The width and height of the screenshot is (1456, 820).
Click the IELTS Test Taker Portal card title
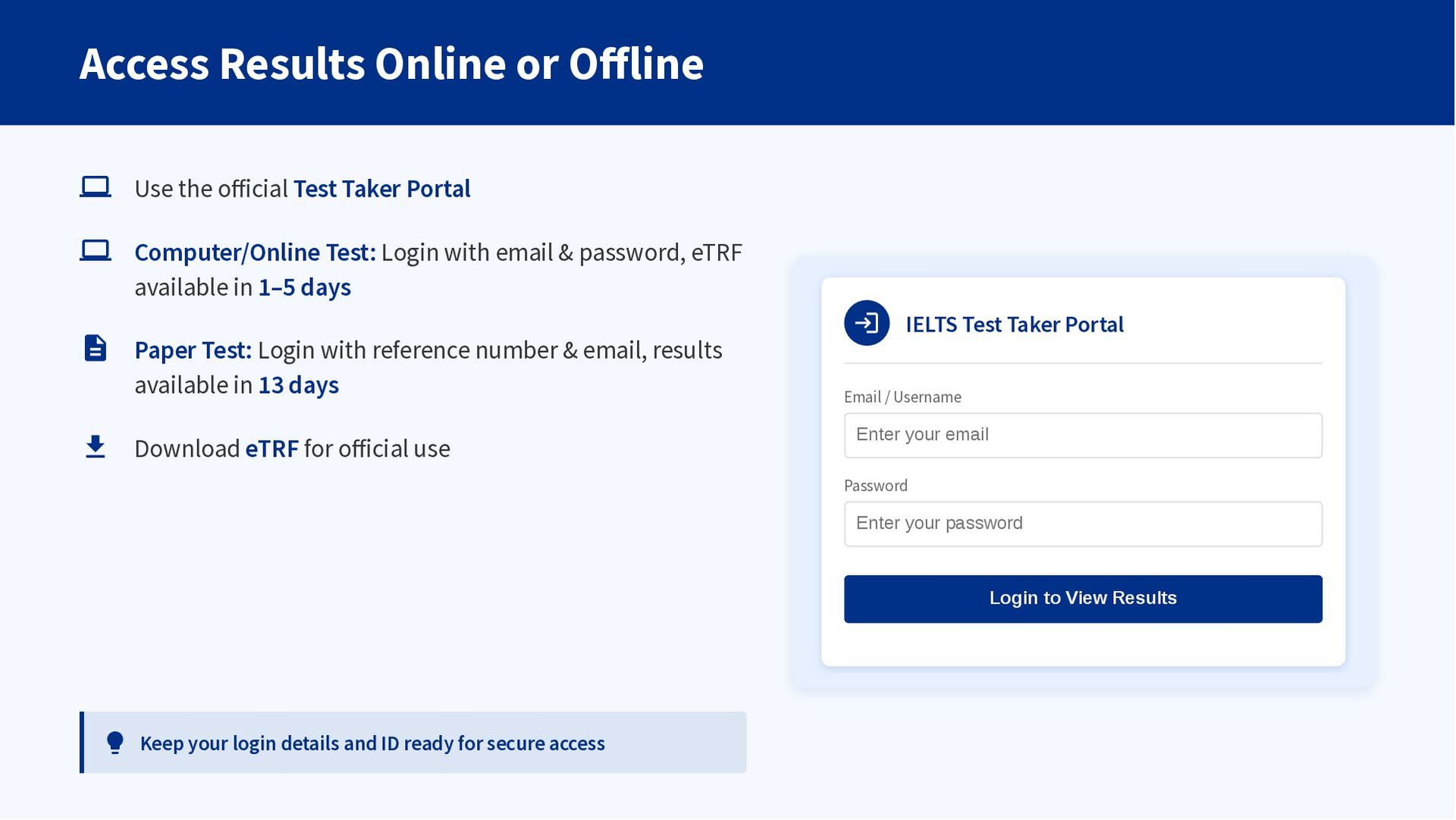pos(1014,325)
